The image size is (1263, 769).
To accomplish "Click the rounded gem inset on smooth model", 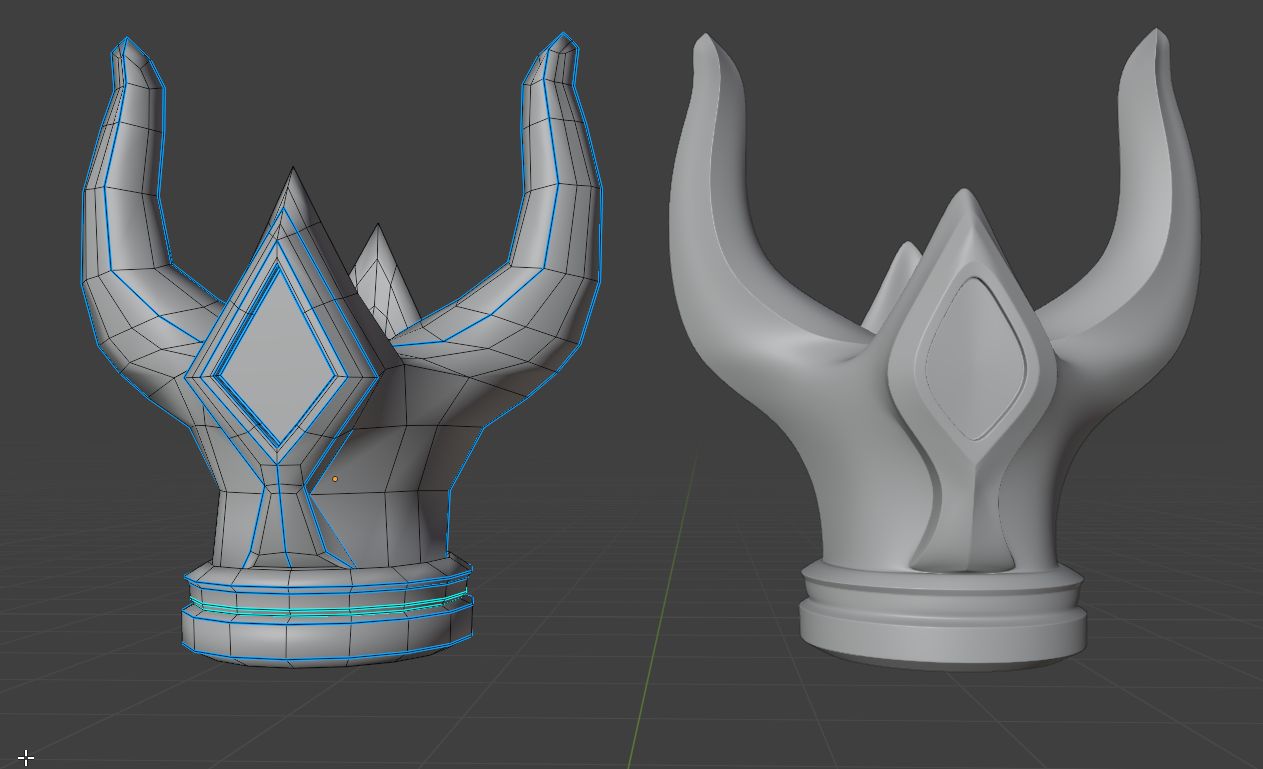I will point(977,358).
